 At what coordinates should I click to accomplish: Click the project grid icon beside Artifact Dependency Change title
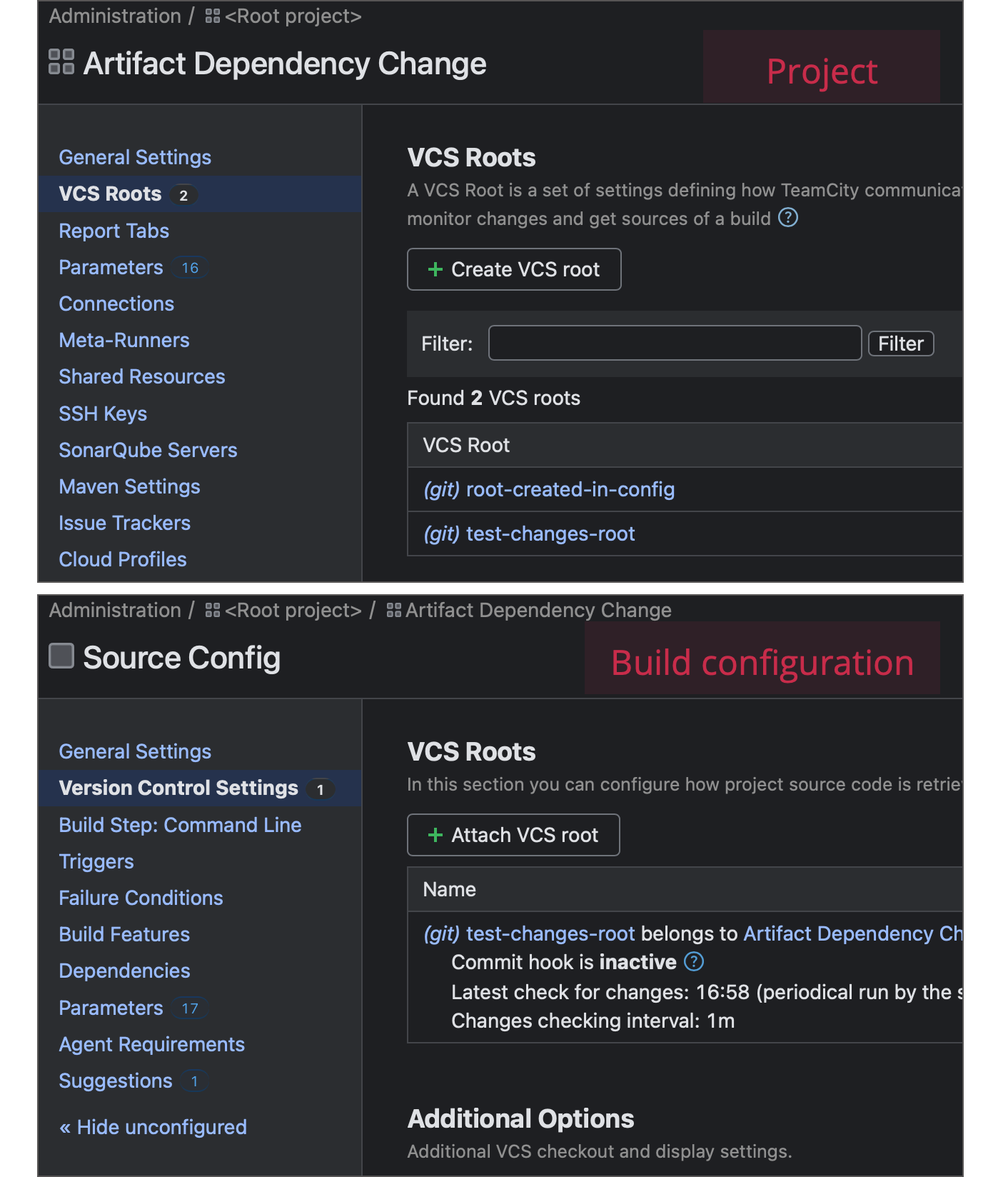click(61, 64)
